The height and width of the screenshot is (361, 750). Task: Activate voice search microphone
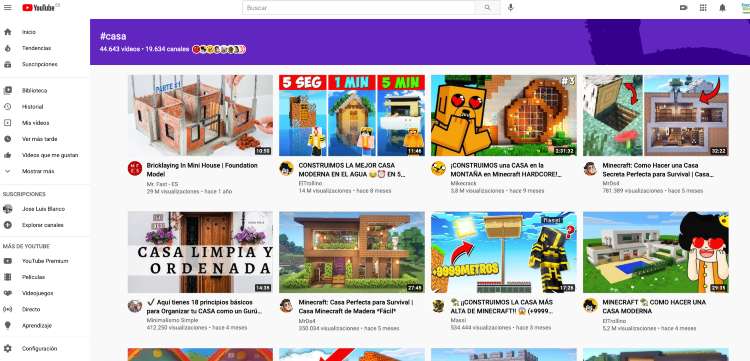[x=510, y=8]
